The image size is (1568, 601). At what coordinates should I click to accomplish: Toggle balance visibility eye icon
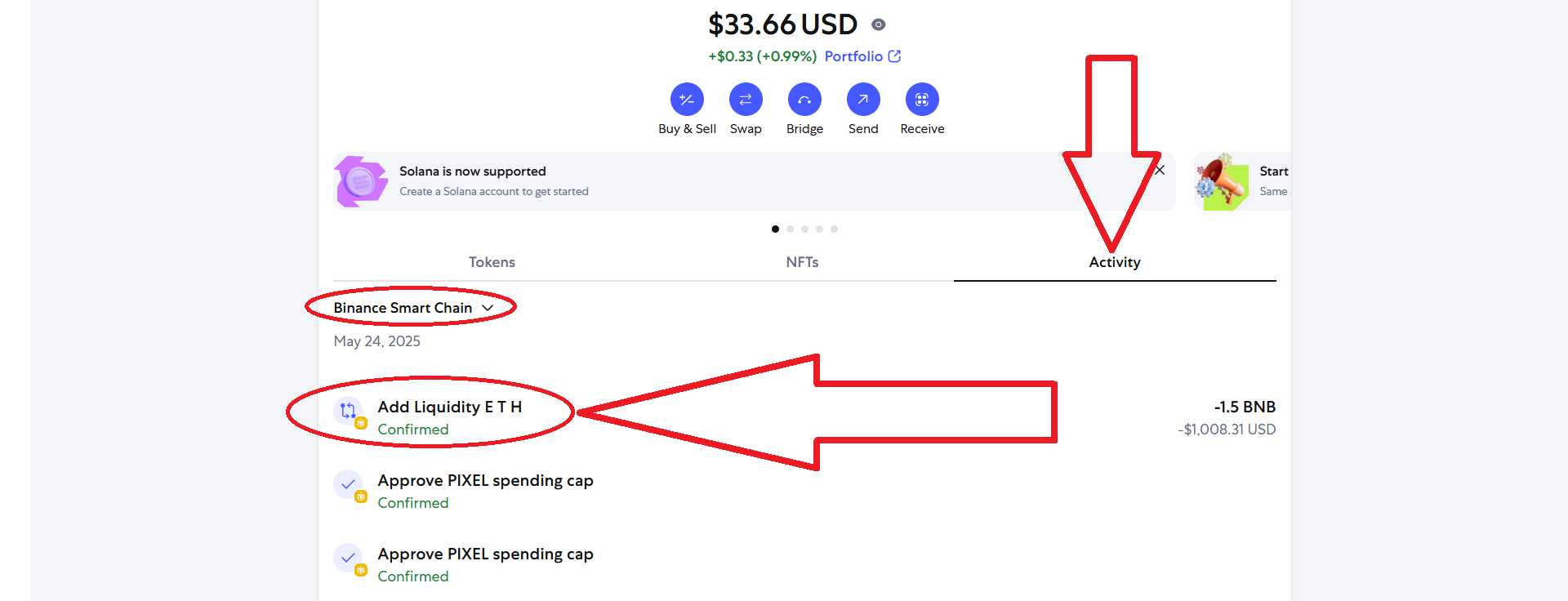click(x=879, y=24)
